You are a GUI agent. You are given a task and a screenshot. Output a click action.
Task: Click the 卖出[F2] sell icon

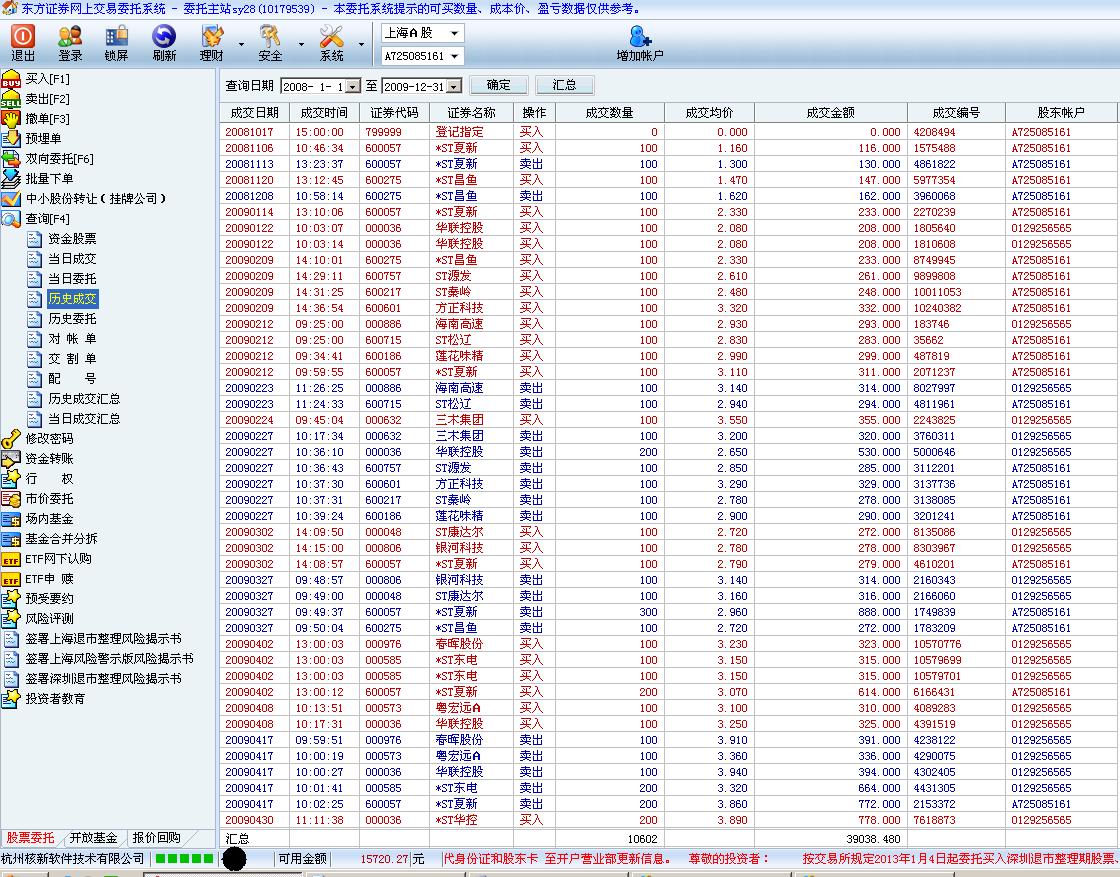(x=11, y=99)
